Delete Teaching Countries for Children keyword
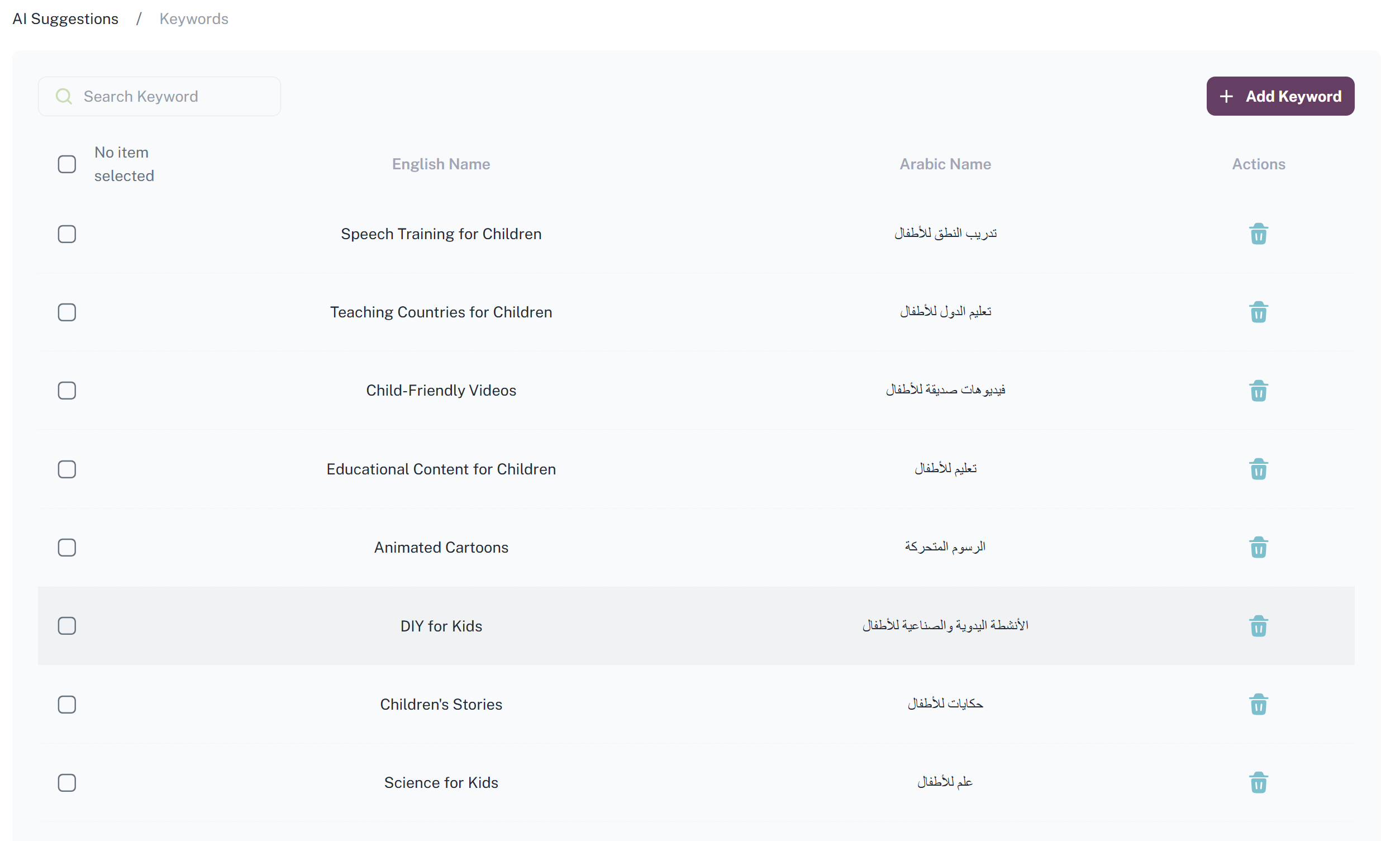Image resolution: width=1400 pixels, height=841 pixels. (1258, 312)
